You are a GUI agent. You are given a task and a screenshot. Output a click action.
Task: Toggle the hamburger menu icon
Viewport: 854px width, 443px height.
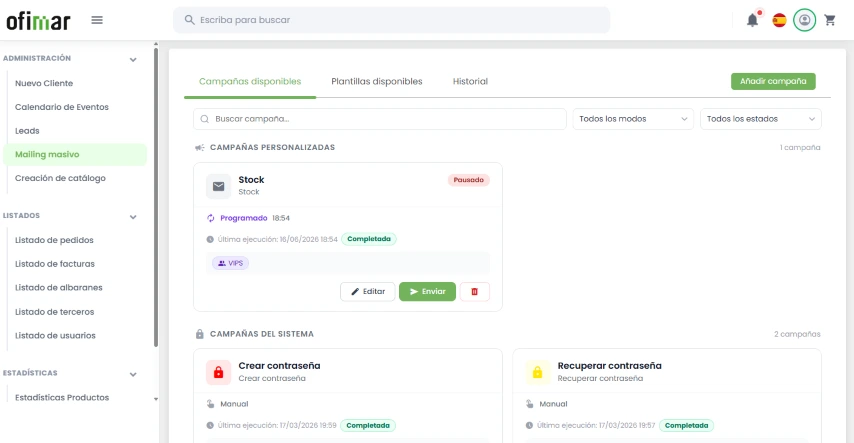click(97, 20)
